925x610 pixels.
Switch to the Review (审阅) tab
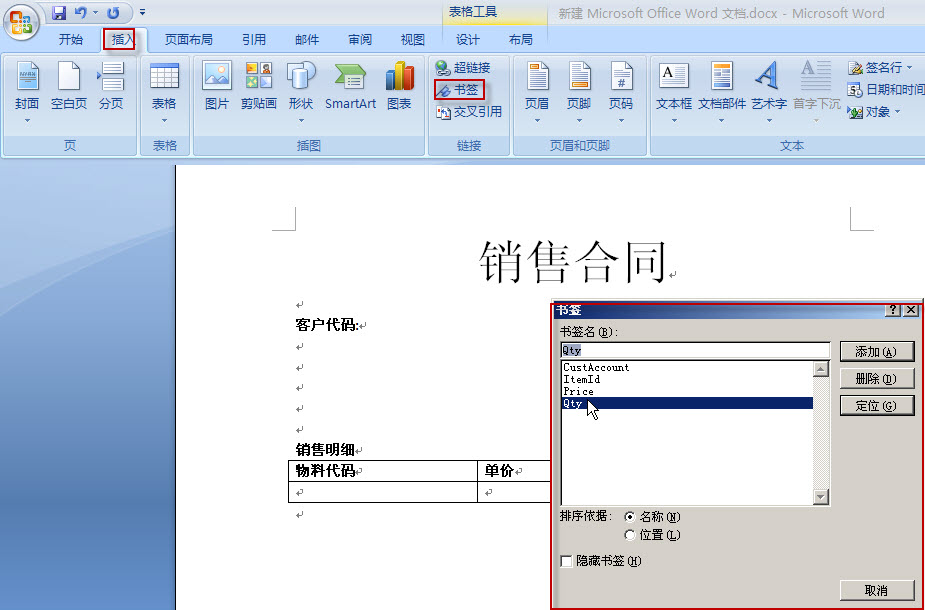point(360,40)
